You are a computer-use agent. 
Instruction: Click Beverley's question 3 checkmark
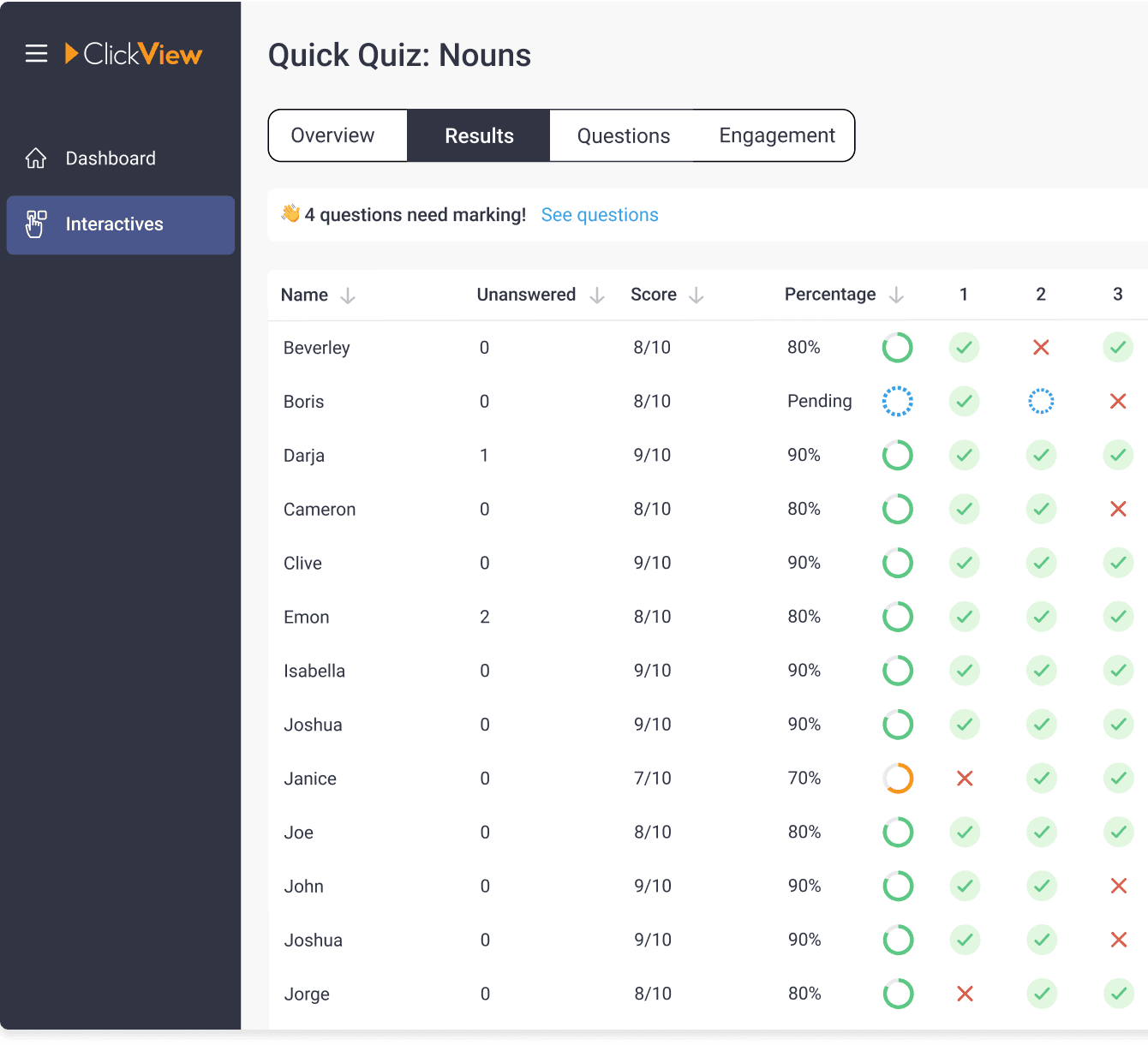pyautogui.click(x=1118, y=348)
